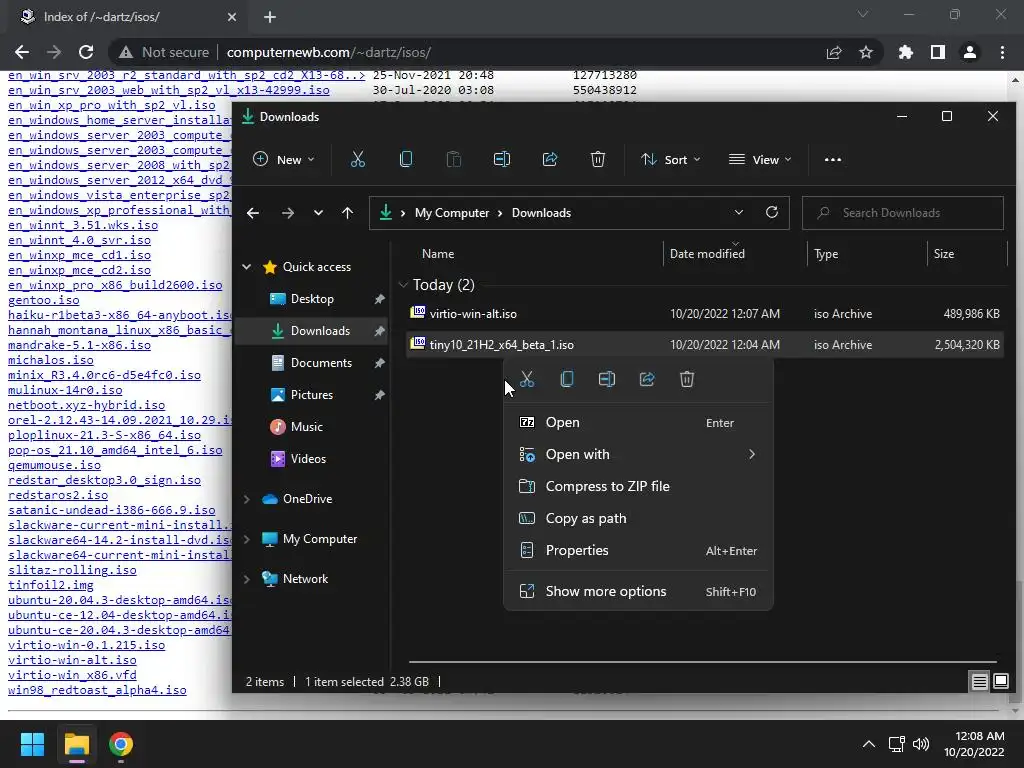Show hidden tray icons chevron
1024x768 pixels.
[x=869, y=744]
